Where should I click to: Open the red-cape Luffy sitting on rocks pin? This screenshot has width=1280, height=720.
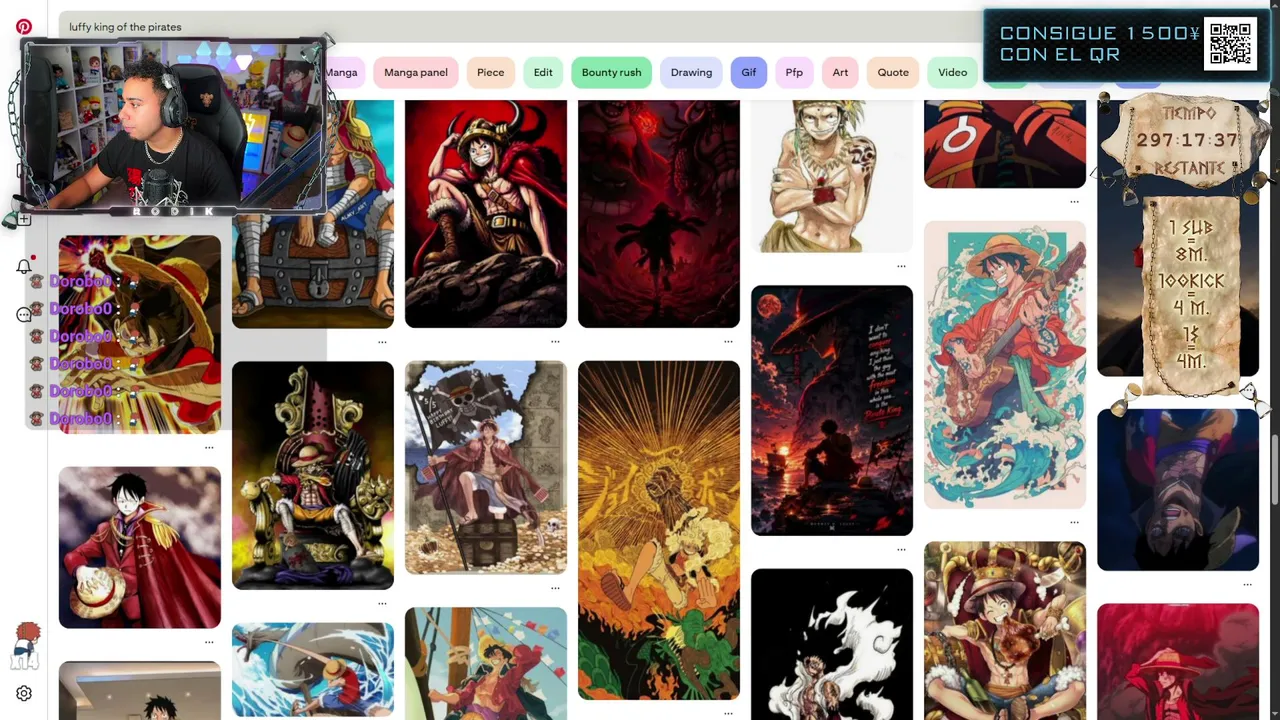(486, 214)
